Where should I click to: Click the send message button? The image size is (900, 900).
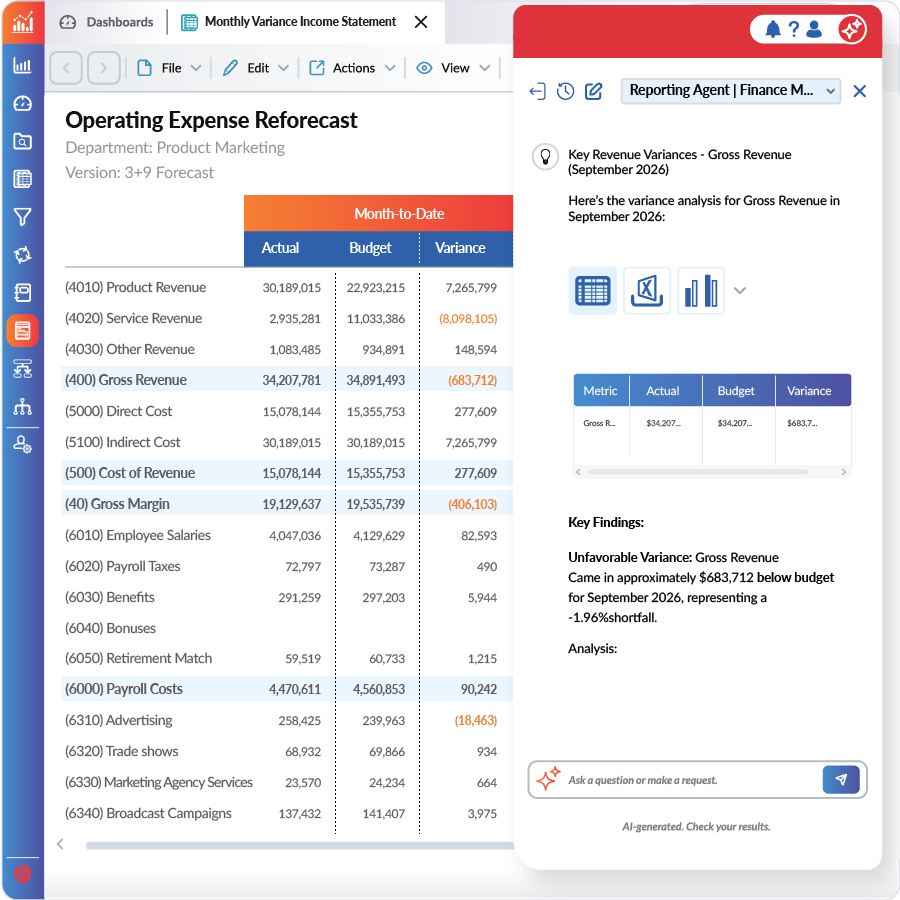point(840,780)
